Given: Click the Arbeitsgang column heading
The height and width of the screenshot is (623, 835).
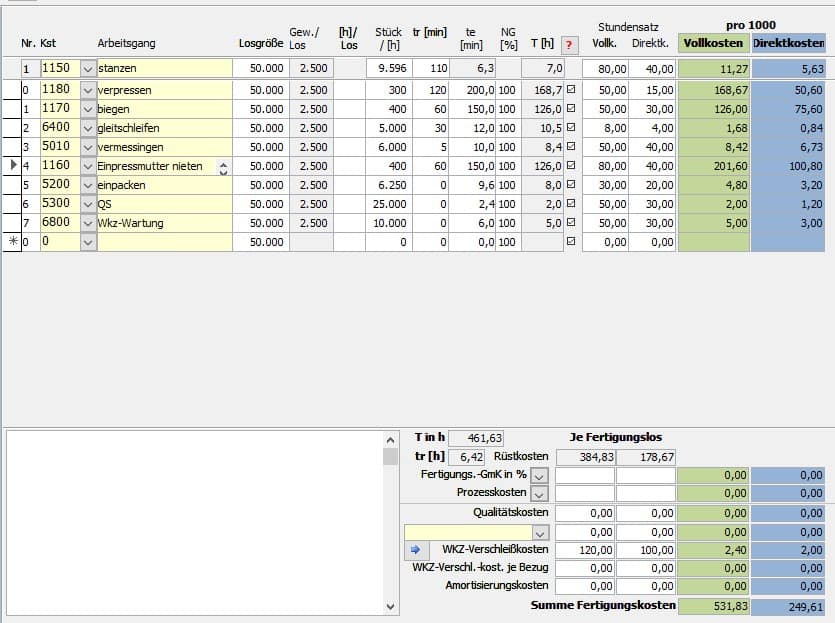Looking at the screenshot, I should (126, 44).
